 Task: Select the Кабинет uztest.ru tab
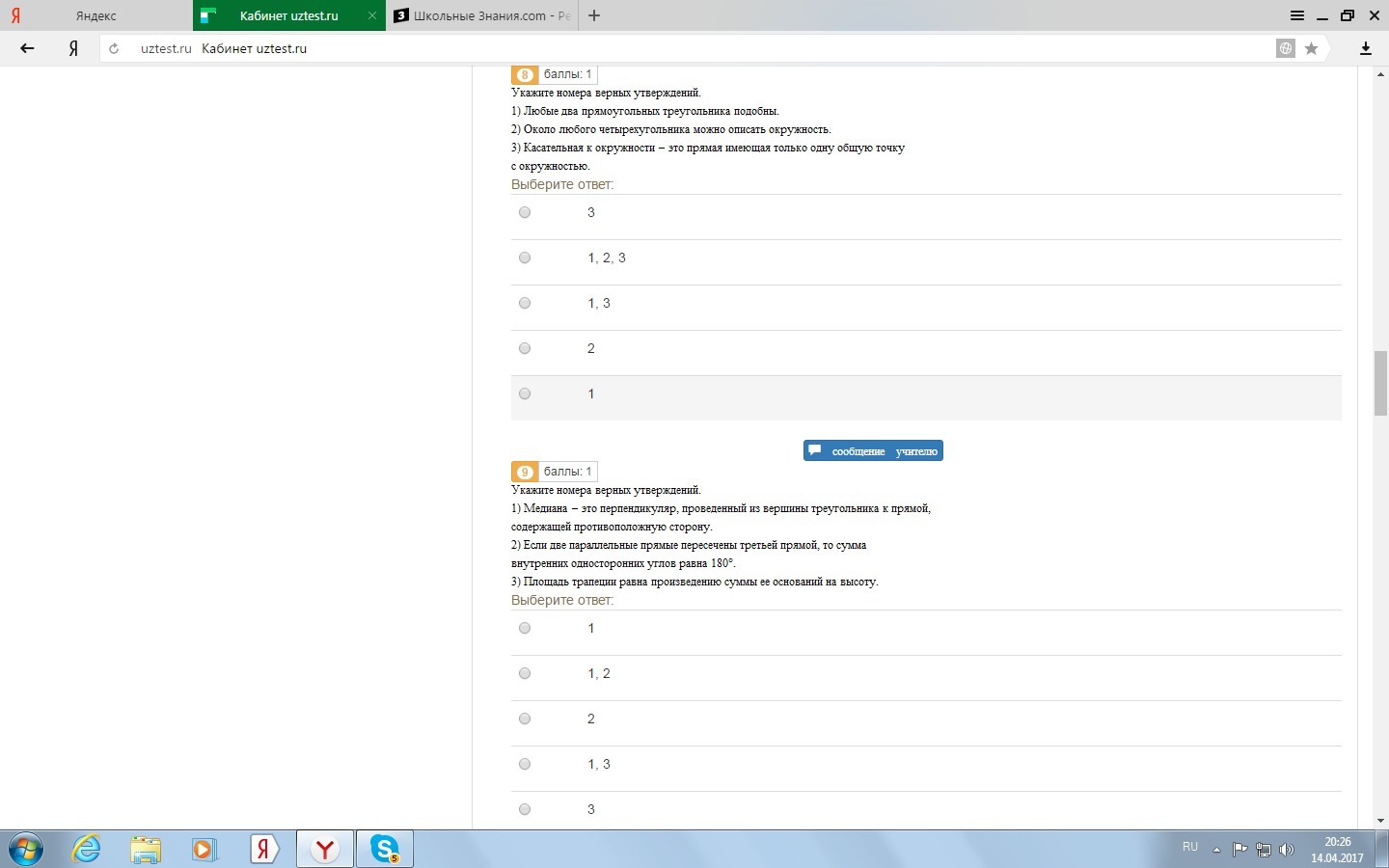(x=288, y=15)
